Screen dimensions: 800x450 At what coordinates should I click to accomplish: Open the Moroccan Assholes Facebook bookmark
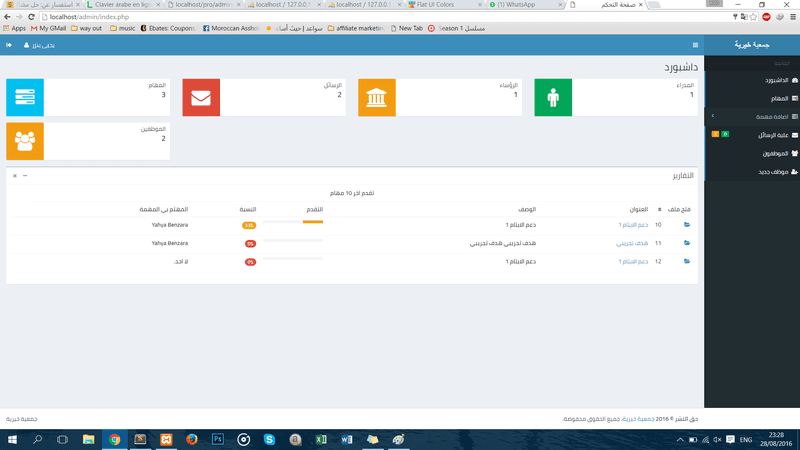[231, 28]
